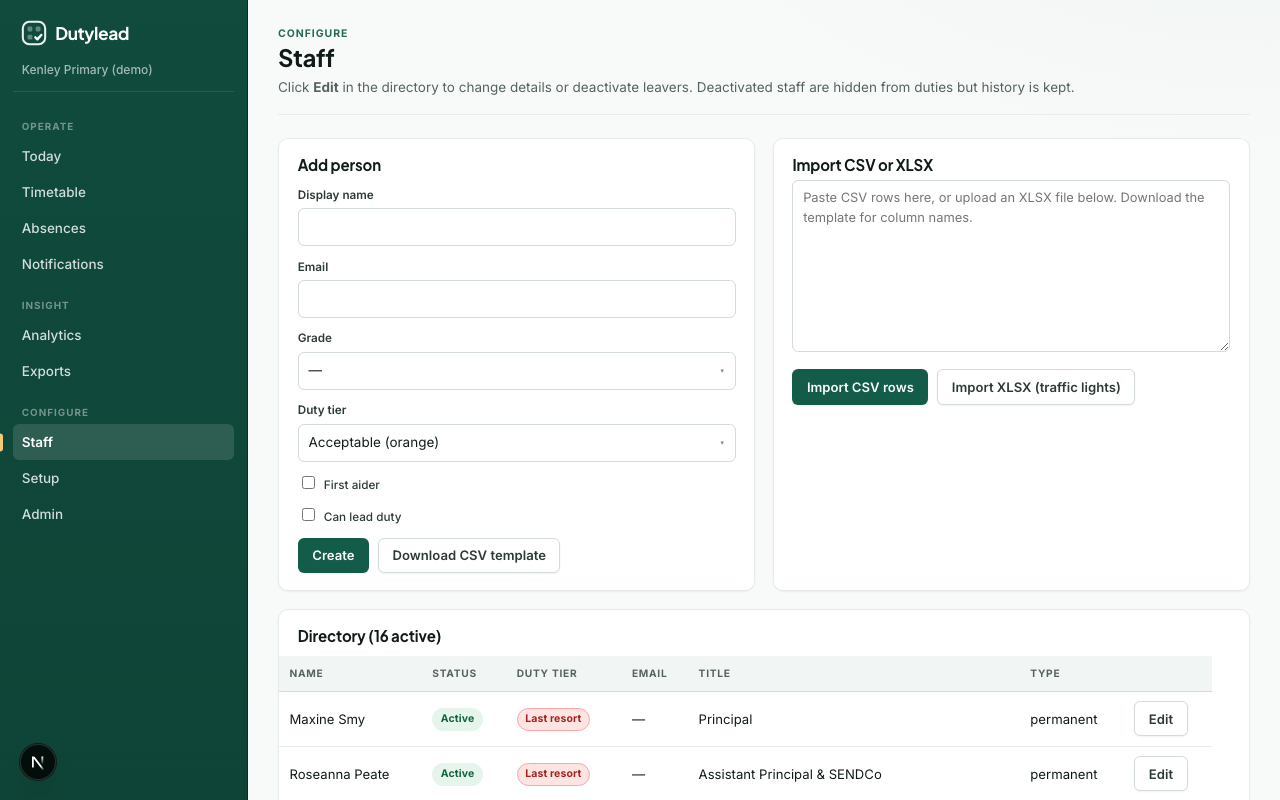Select the Roseanna Peate name cell

pyautogui.click(x=339, y=774)
